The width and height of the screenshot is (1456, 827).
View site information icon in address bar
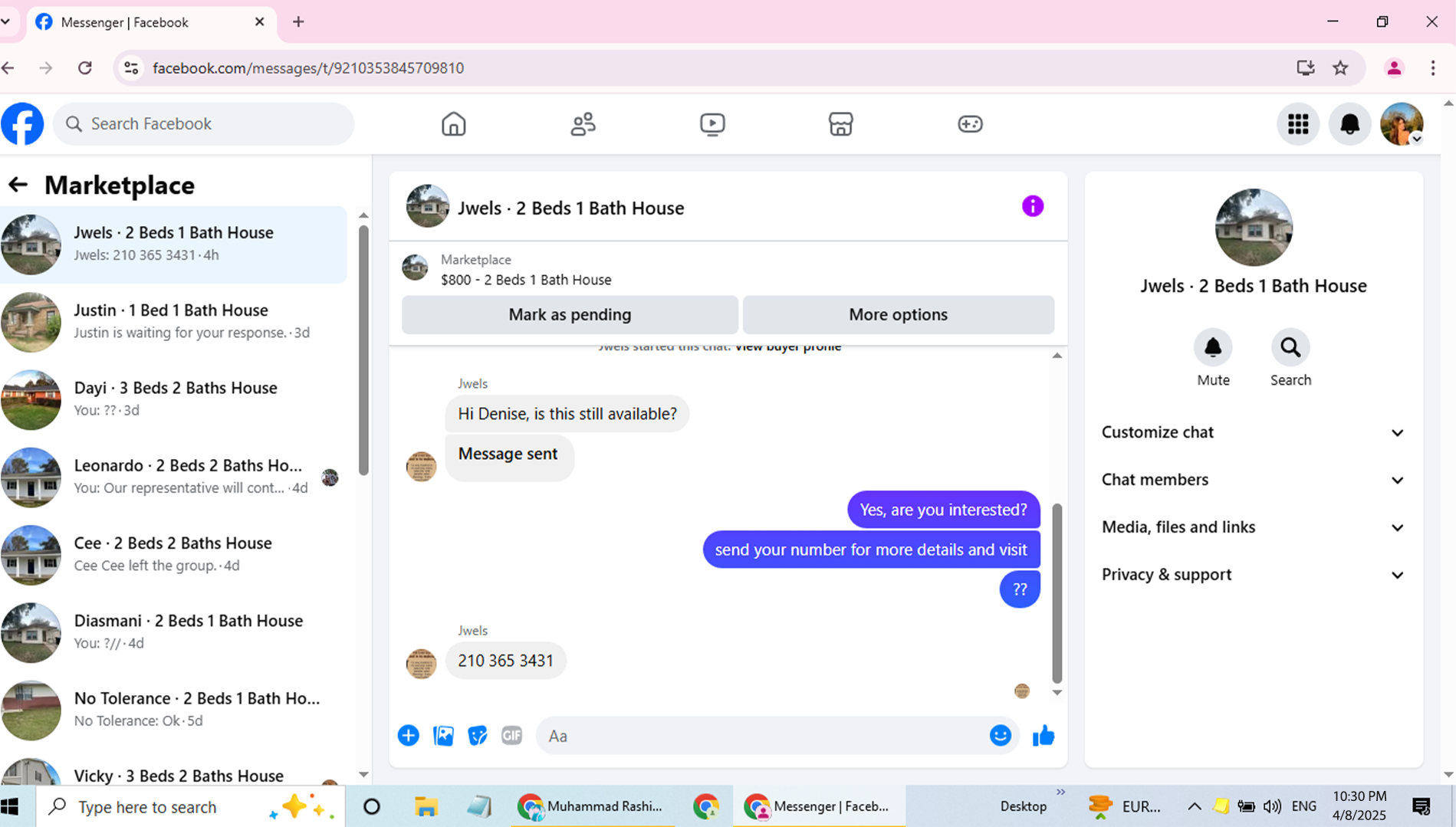tap(132, 67)
